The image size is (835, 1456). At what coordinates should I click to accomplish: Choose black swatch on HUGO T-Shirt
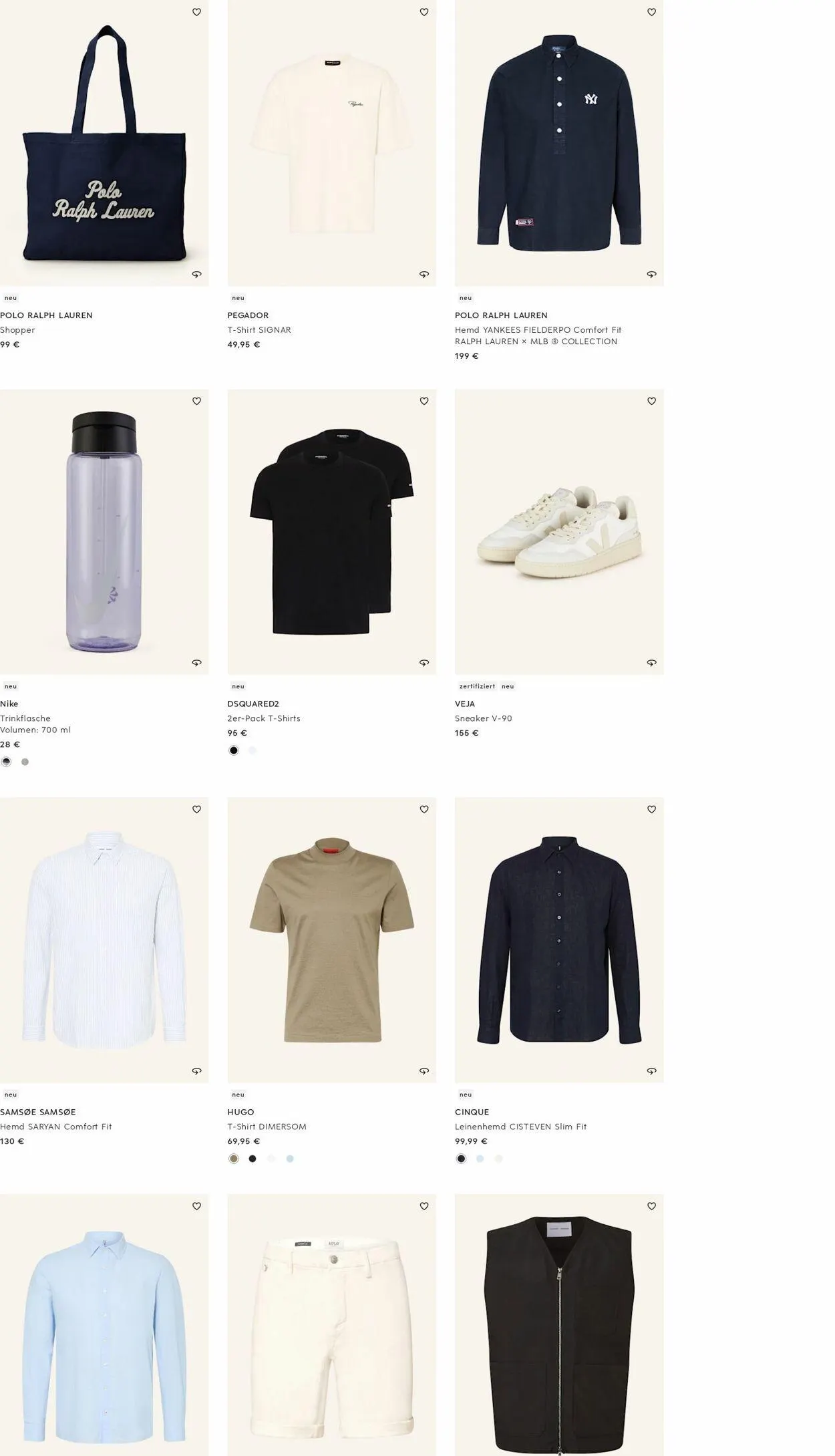point(253,1159)
